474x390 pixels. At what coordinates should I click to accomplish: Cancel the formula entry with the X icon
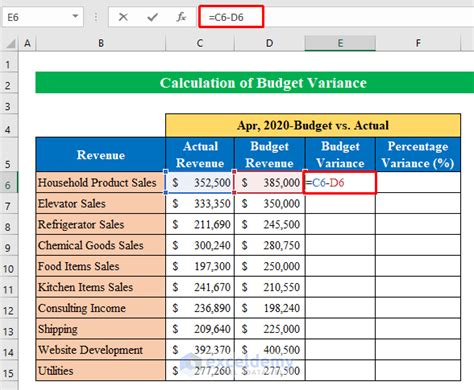123,17
